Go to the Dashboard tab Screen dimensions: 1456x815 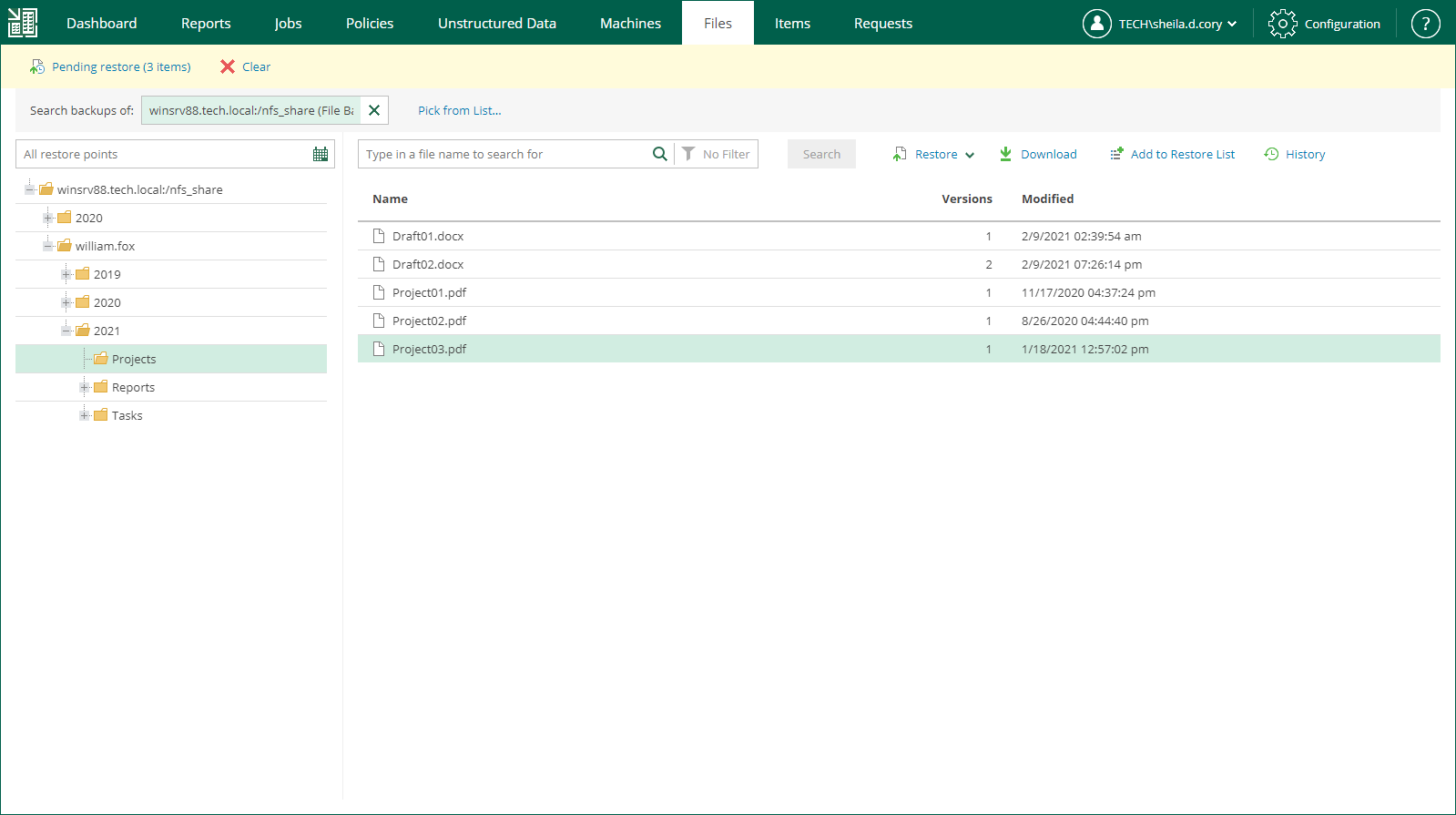click(x=101, y=23)
